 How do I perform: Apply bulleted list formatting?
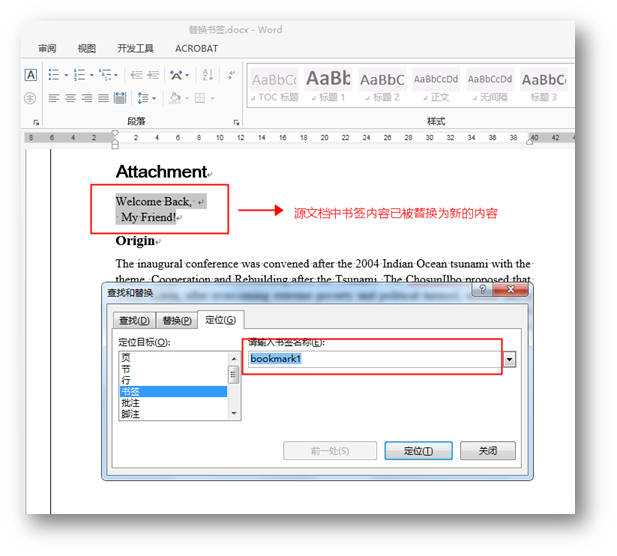[54, 75]
